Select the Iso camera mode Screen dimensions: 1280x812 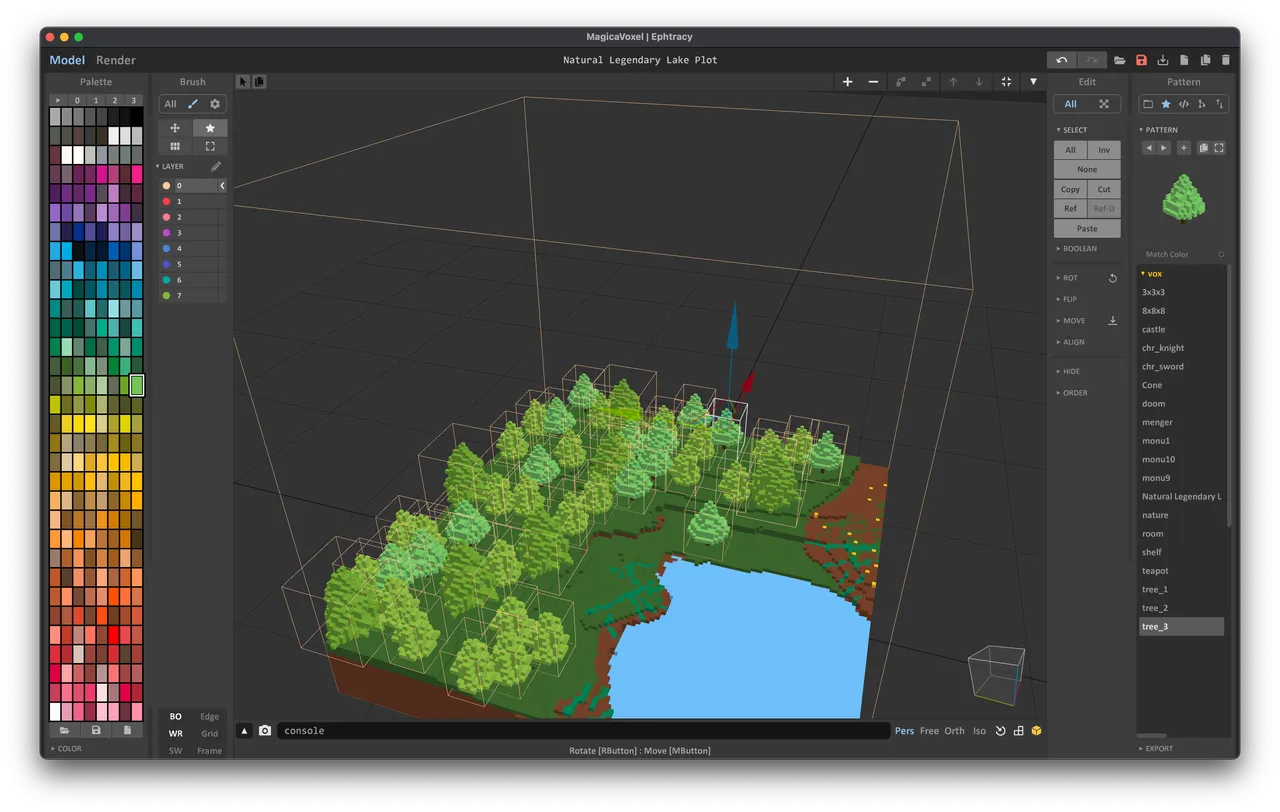click(979, 731)
